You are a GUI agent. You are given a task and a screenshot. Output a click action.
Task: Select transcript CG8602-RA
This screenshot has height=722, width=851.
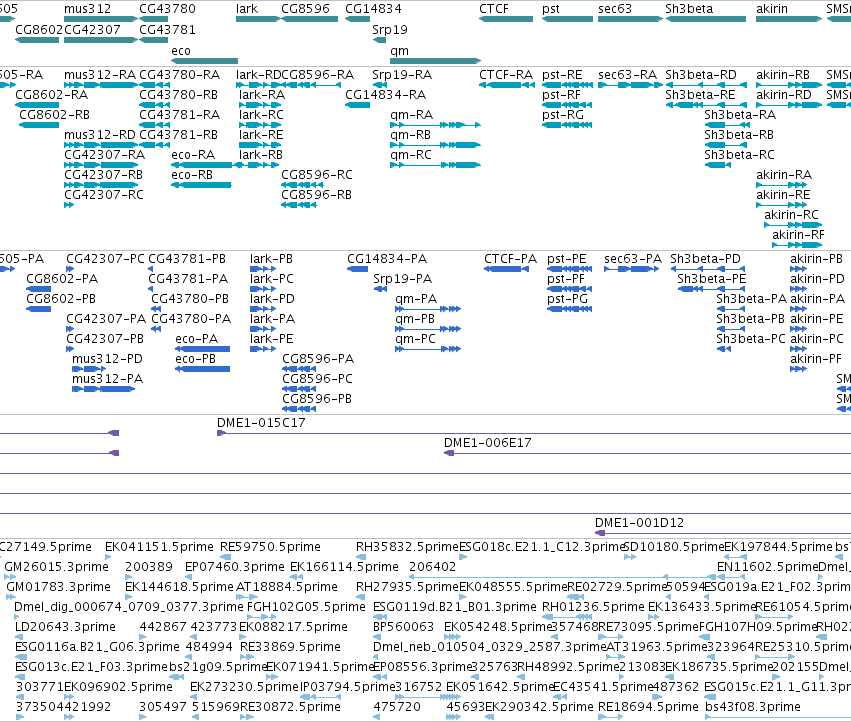pos(52,95)
